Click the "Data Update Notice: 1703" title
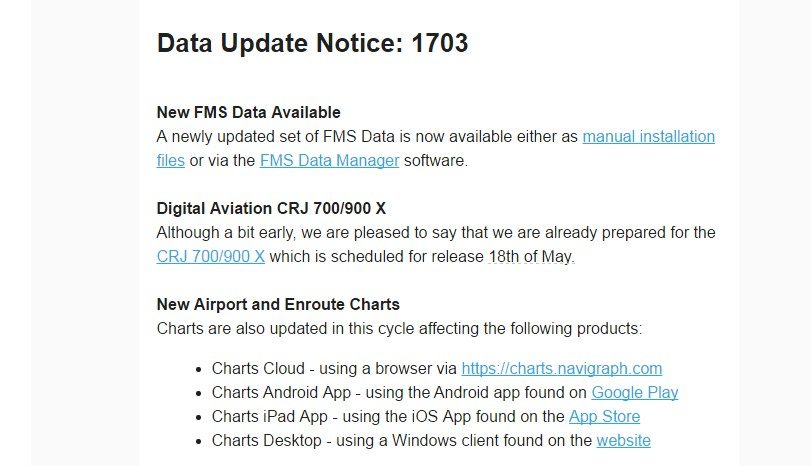This screenshot has height=466, width=811. pos(313,43)
